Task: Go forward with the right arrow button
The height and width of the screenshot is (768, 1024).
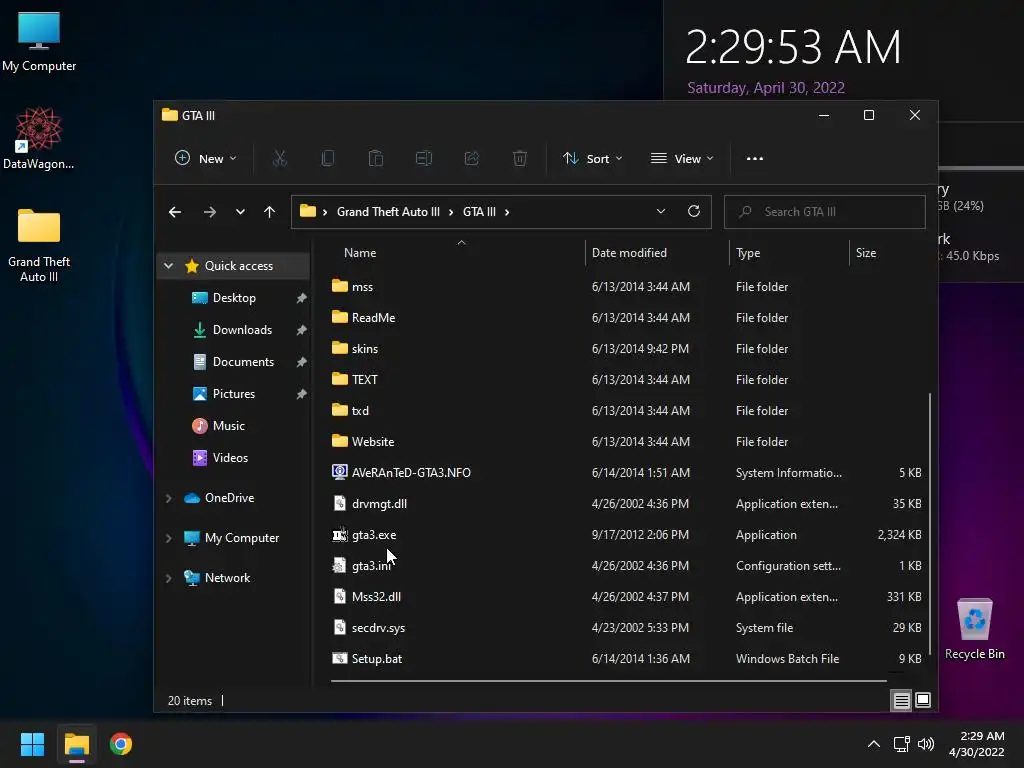Action: (210, 212)
